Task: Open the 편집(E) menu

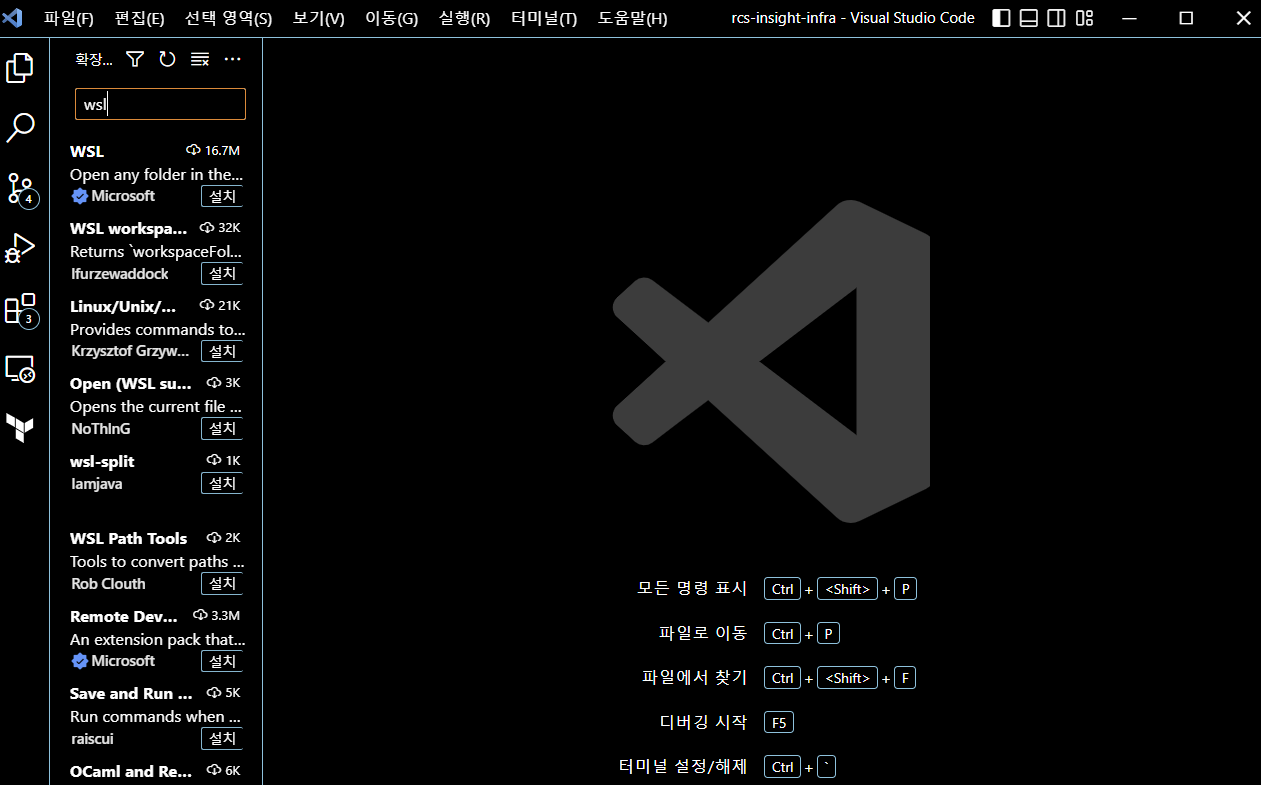Action: click(140, 18)
